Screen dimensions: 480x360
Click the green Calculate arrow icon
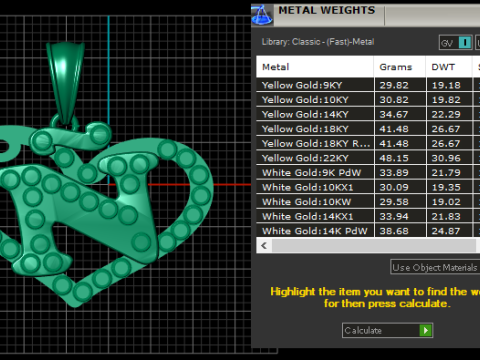pyautogui.click(x=425, y=330)
